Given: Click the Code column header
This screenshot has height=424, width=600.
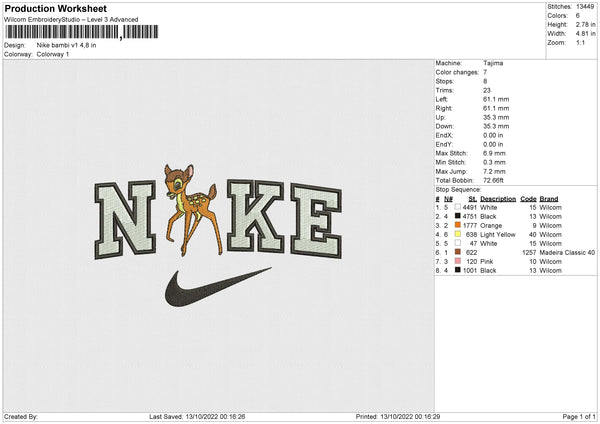Looking at the screenshot, I should (x=528, y=199).
